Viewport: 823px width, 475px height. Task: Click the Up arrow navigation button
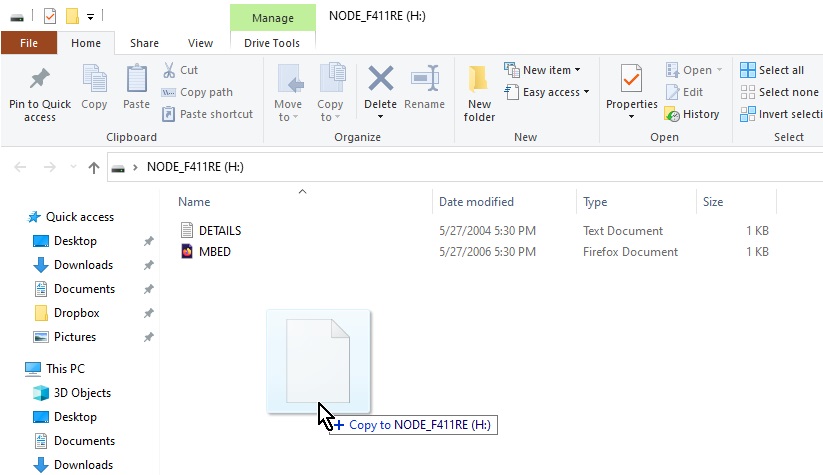coord(94,168)
